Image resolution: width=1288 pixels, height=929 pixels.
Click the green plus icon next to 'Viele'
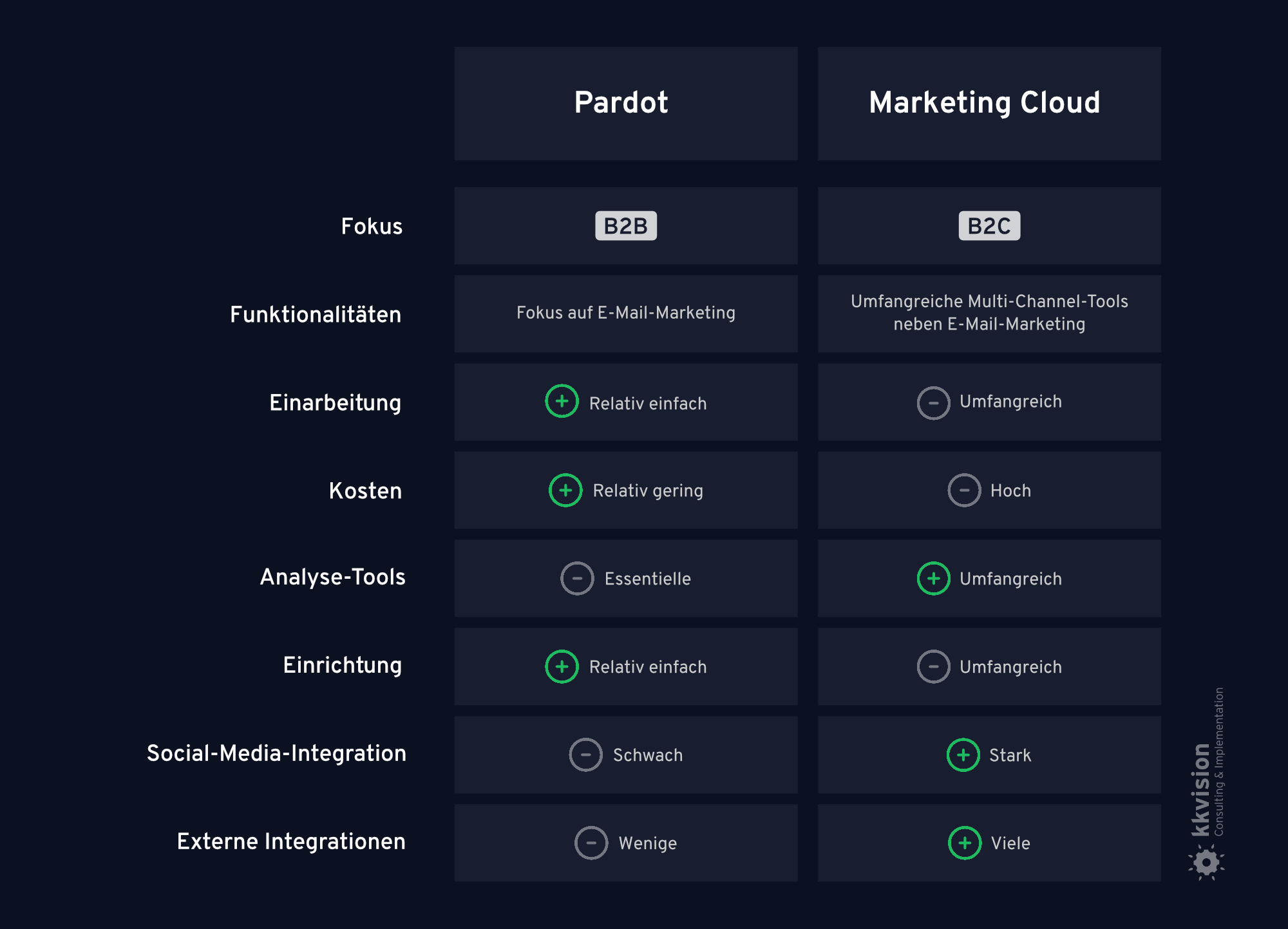965,843
